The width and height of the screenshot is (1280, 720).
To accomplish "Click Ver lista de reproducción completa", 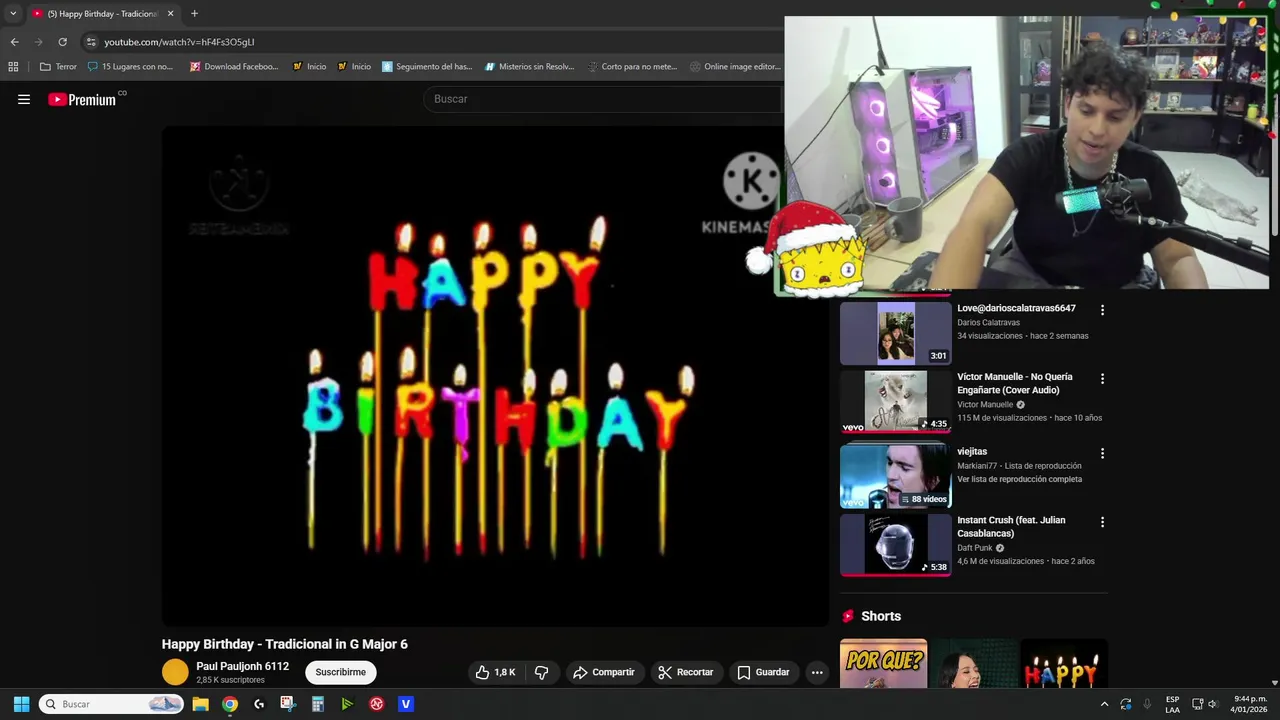I will pos(1019,479).
